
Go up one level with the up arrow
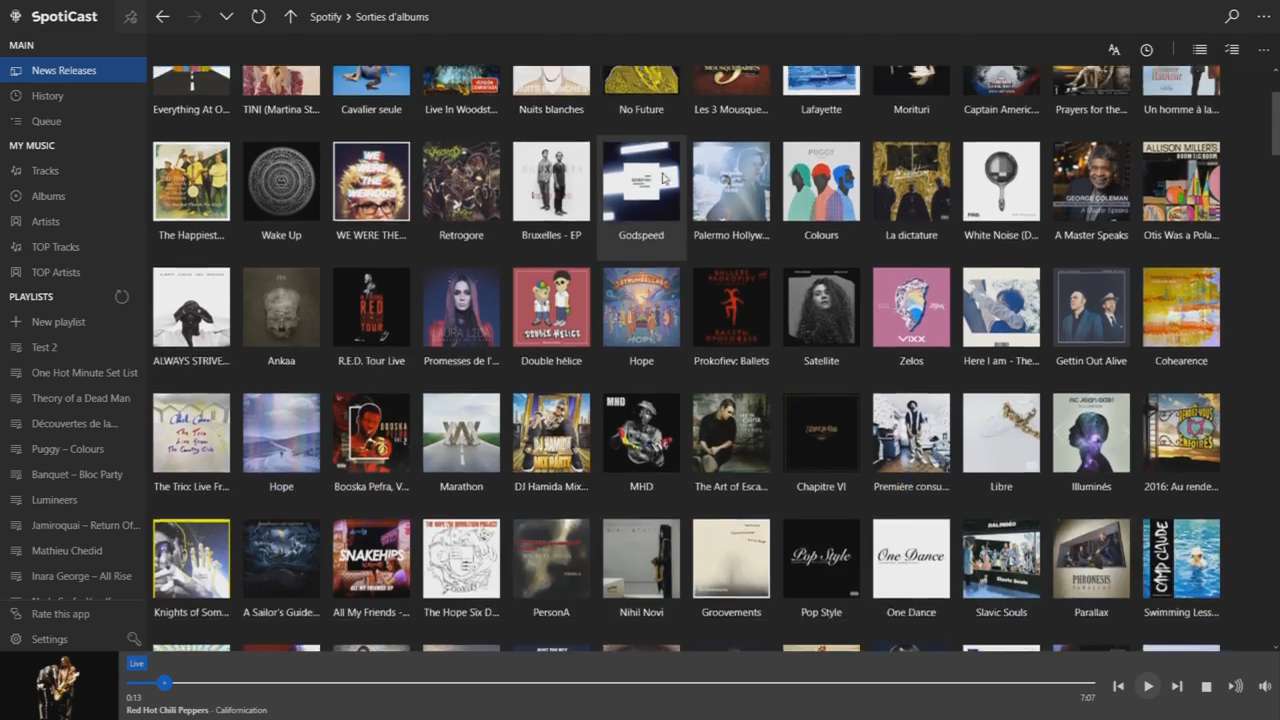click(x=290, y=17)
